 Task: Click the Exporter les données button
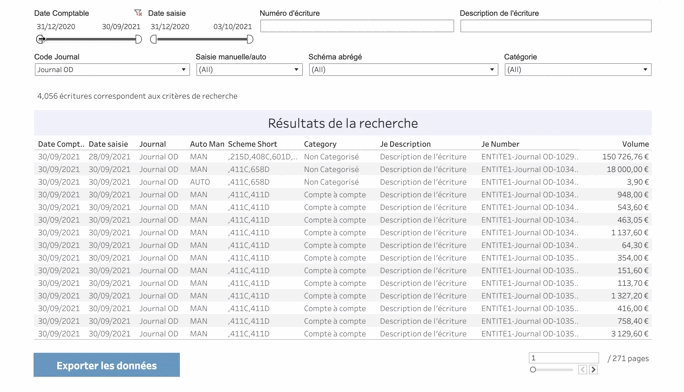pos(106,365)
